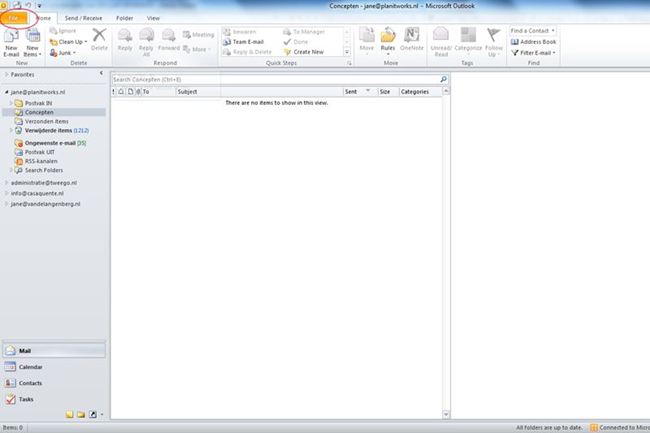
Task: Select the Bewaren quick step
Action: point(240,32)
